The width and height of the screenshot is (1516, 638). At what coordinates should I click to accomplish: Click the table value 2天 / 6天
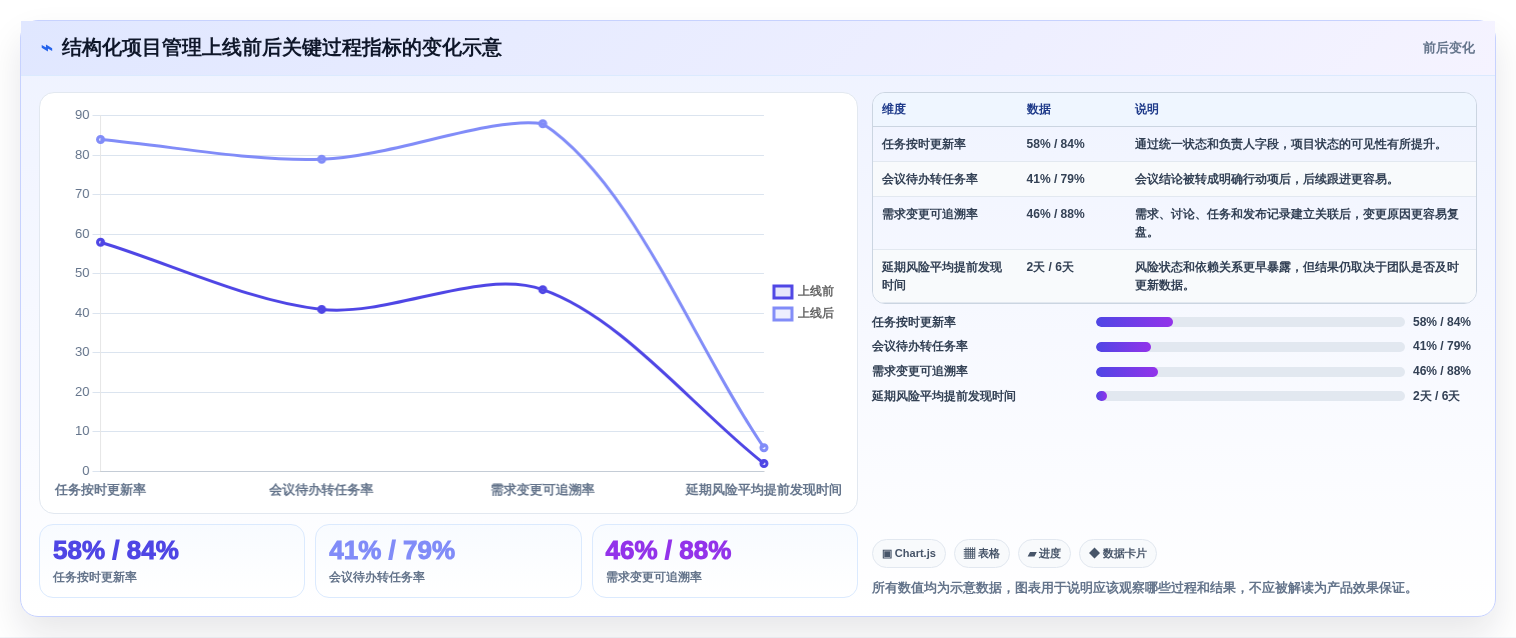pos(1050,267)
